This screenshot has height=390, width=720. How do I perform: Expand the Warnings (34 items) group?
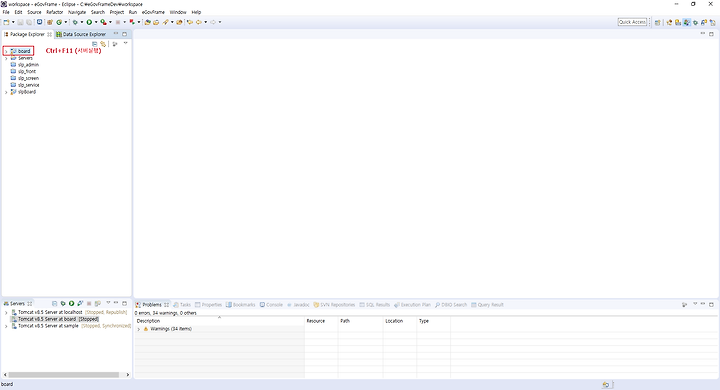(139, 329)
